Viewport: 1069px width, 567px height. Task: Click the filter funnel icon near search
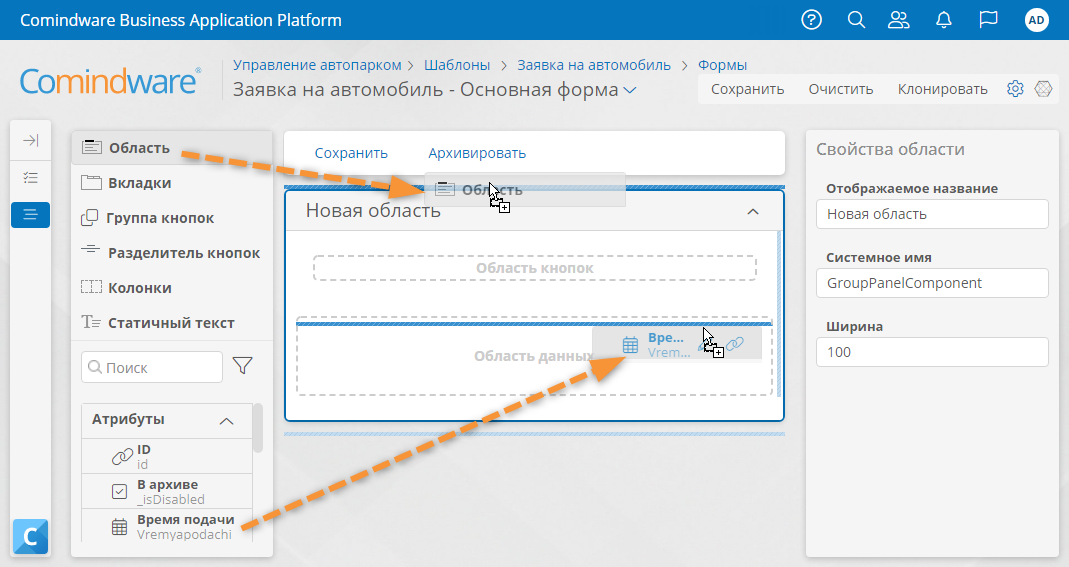tap(243, 366)
